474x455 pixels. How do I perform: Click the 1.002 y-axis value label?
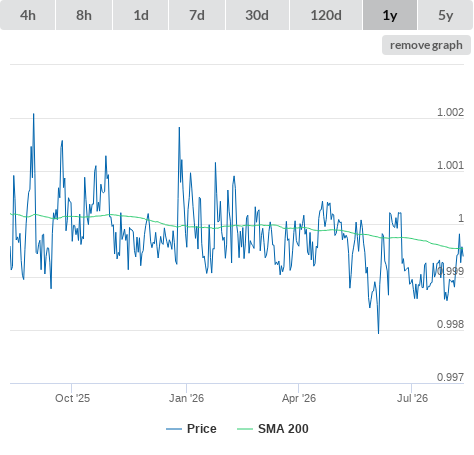(x=450, y=112)
